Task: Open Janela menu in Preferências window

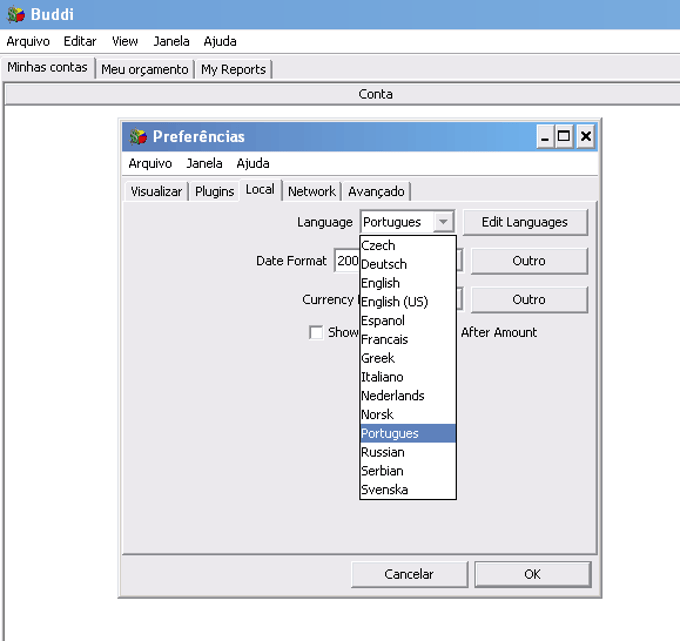Action: (204, 164)
